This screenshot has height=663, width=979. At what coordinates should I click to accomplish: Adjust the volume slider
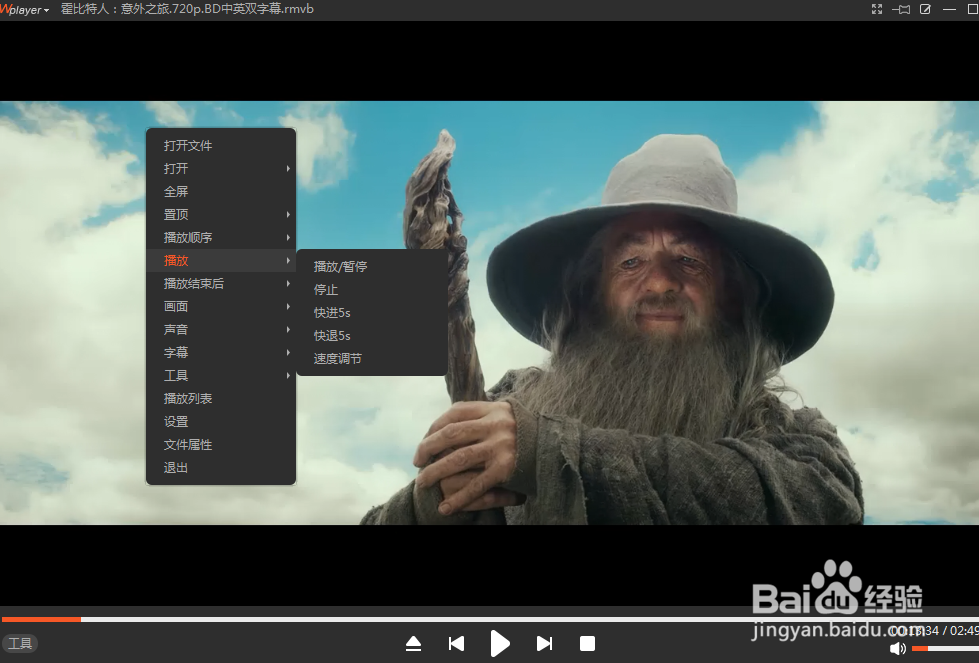pos(945,649)
